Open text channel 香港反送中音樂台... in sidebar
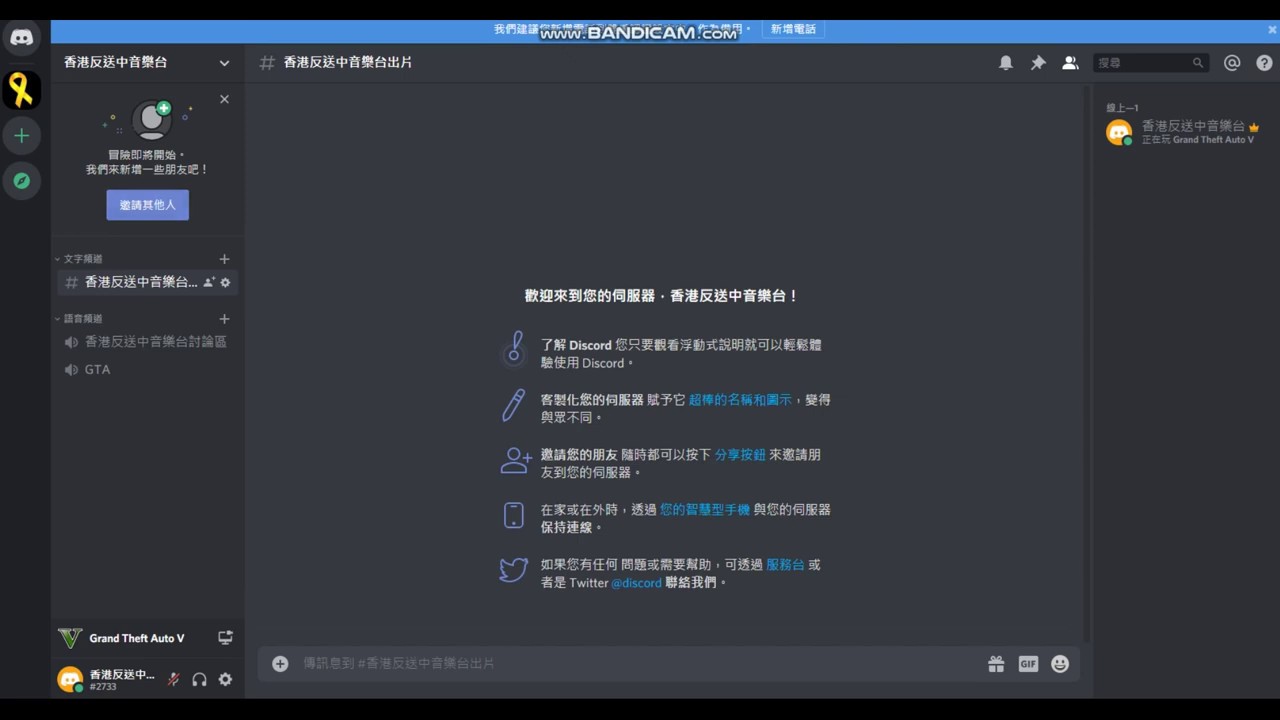The width and height of the screenshot is (1280, 720). click(x=147, y=283)
